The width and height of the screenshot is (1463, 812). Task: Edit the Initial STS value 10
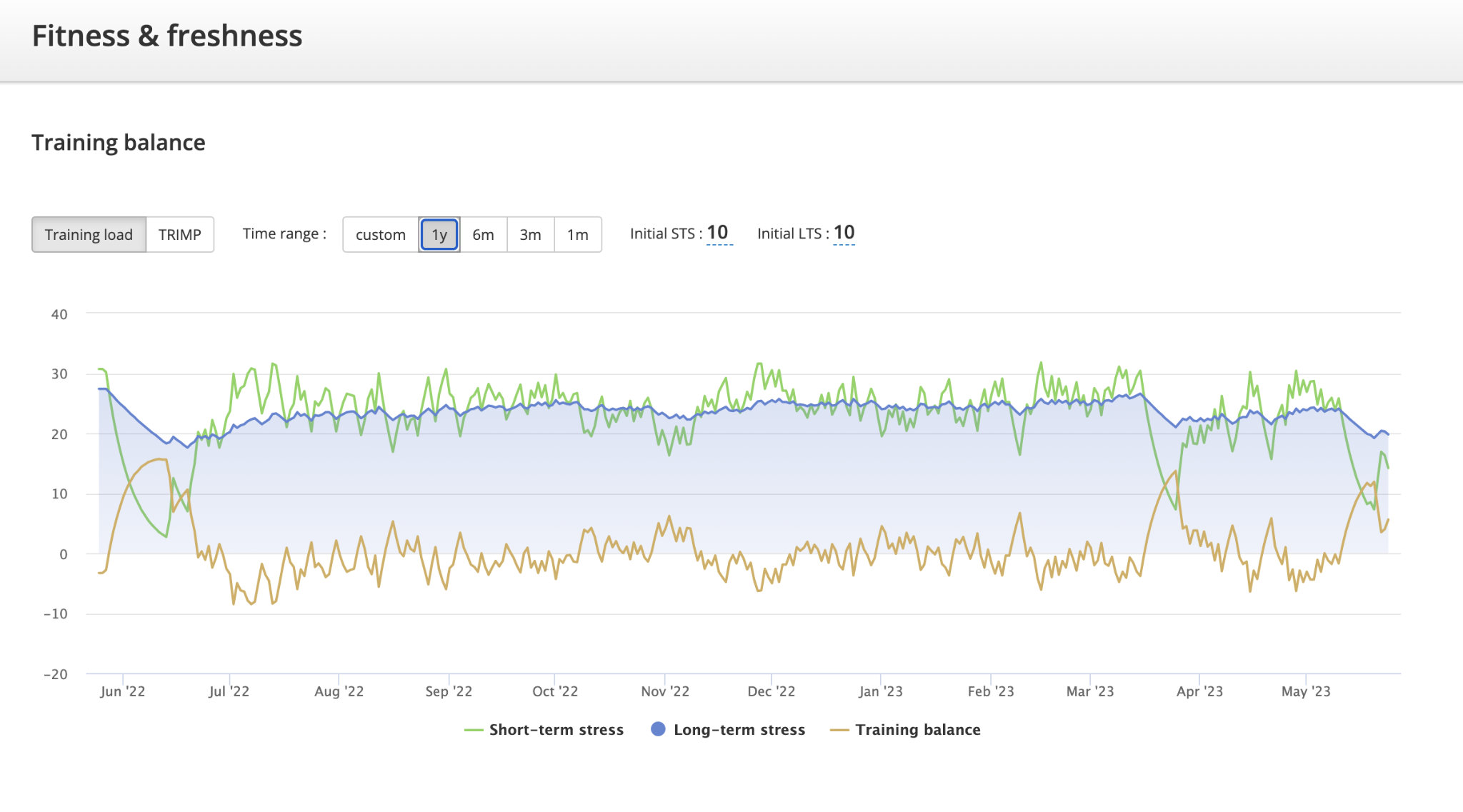(717, 233)
